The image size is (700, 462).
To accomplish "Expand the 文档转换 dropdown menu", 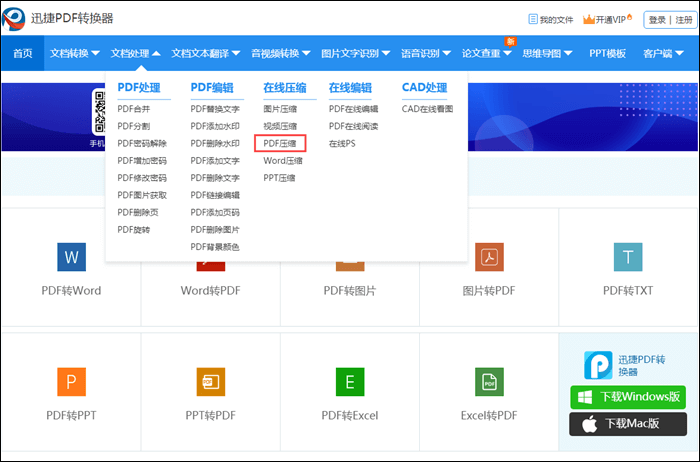I will 75,54.
